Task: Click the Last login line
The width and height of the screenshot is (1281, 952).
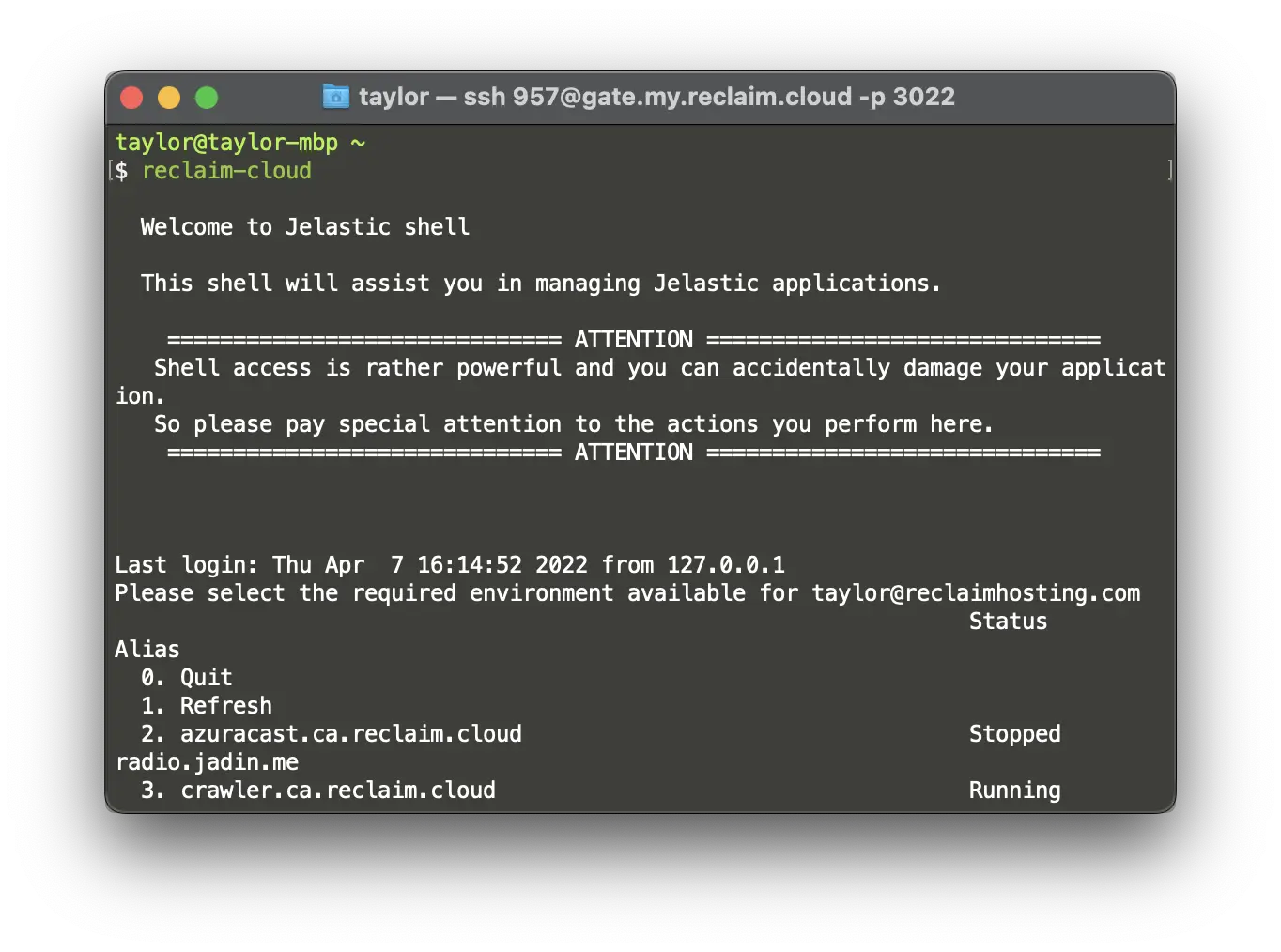Action: [x=450, y=565]
